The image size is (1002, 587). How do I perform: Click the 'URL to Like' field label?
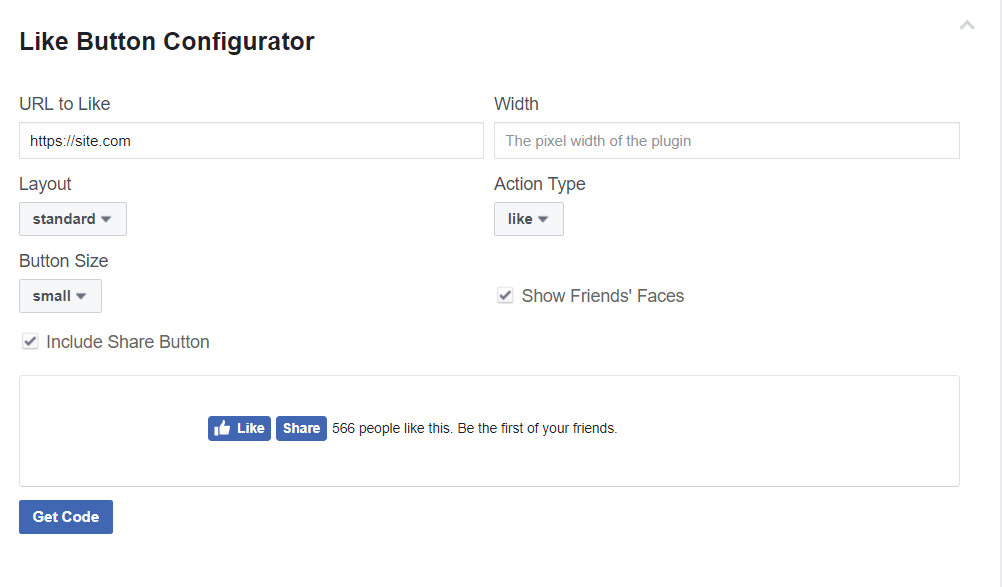tap(65, 103)
